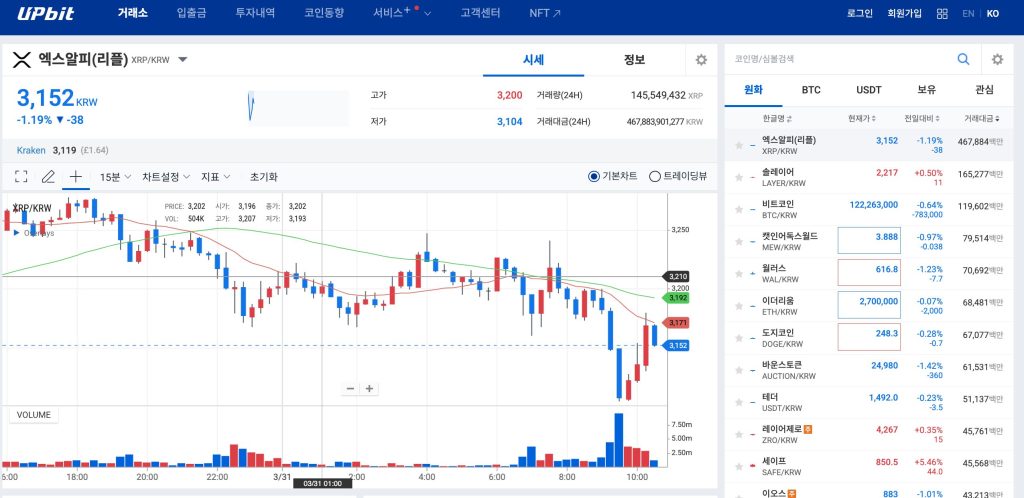
Task: Open 거래소 menu
Action: coord(133,13)
